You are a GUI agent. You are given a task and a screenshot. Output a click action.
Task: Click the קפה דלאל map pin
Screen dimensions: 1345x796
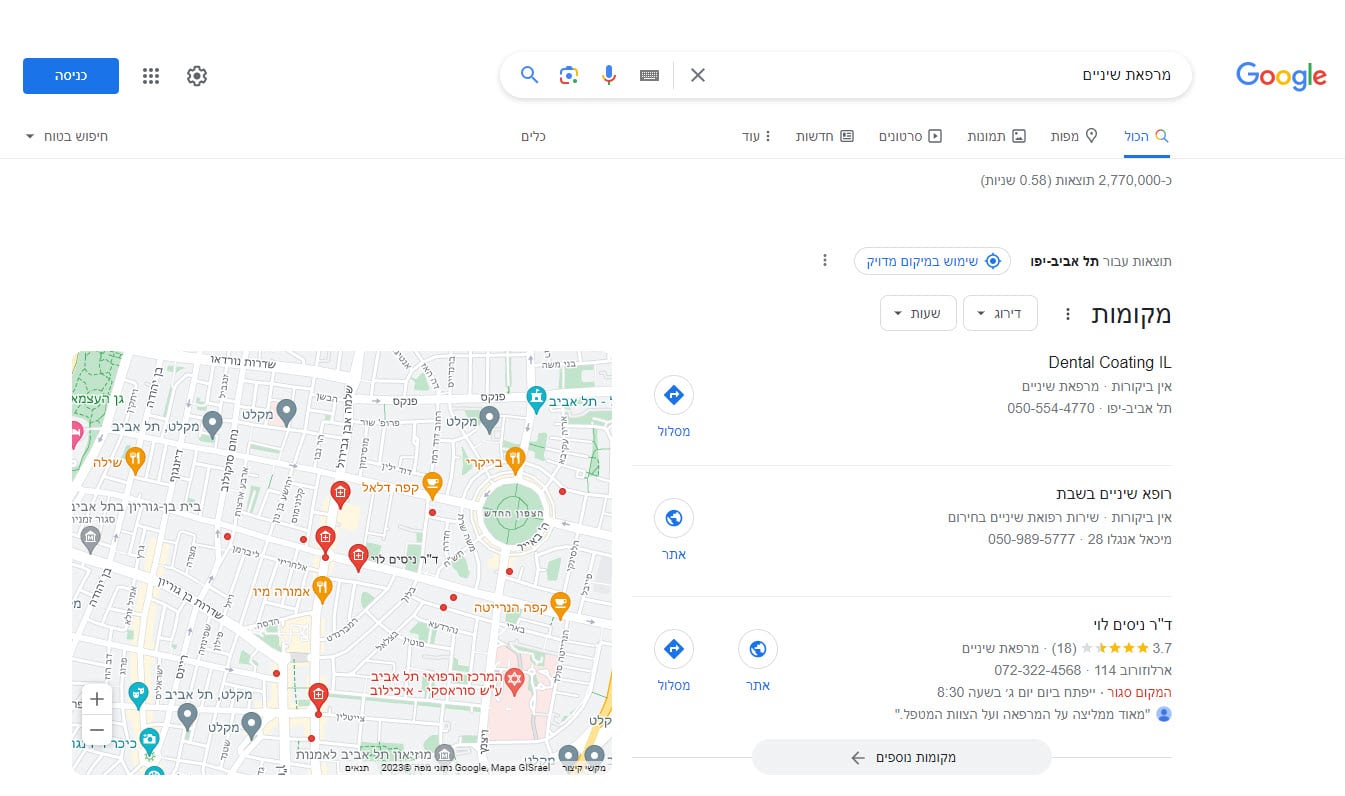pyautogui.click(x=432, y=484)
